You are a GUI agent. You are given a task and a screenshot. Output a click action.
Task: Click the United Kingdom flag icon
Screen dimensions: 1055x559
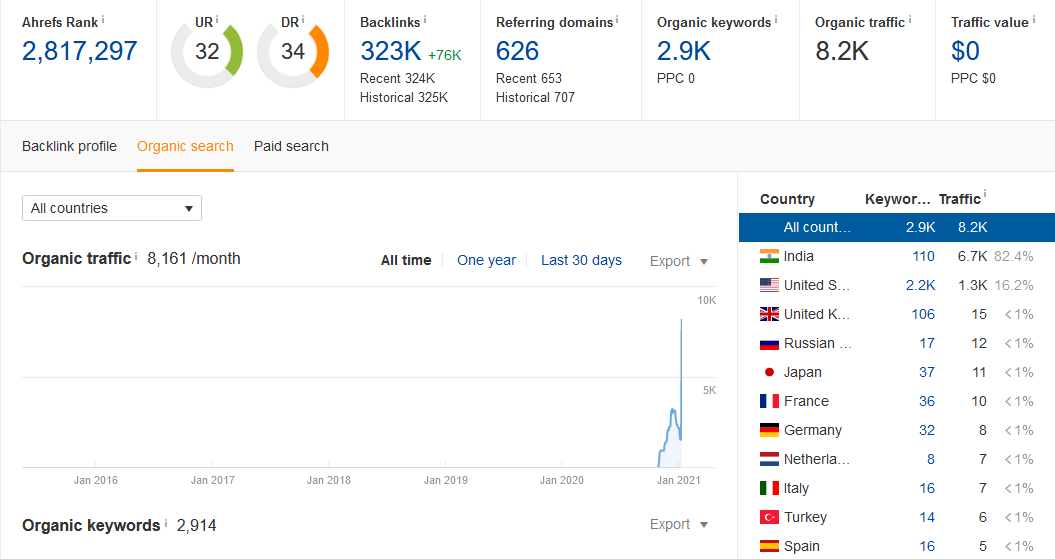point(769,314)
